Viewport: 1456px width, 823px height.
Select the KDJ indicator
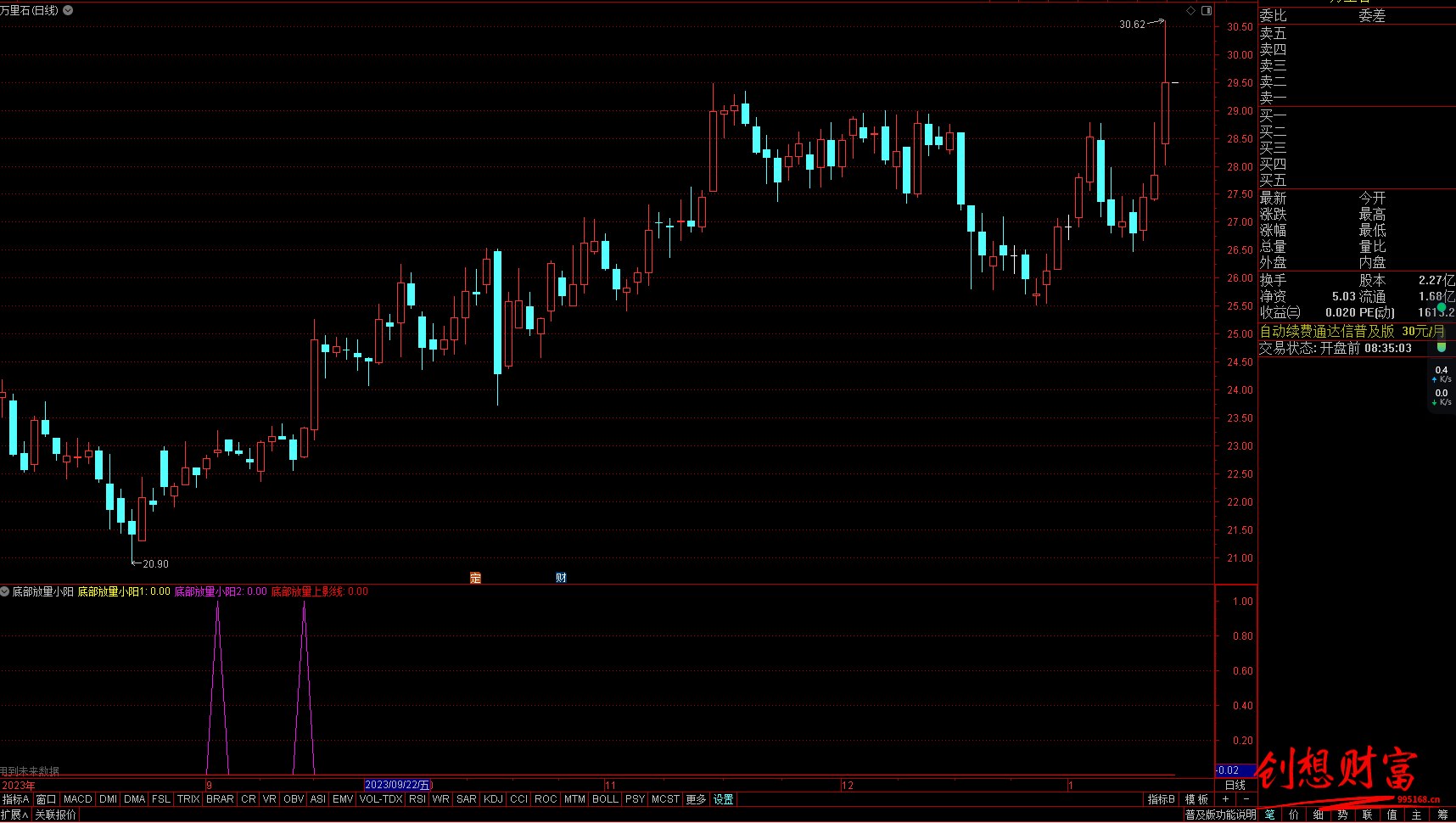[x=493, y=799]
